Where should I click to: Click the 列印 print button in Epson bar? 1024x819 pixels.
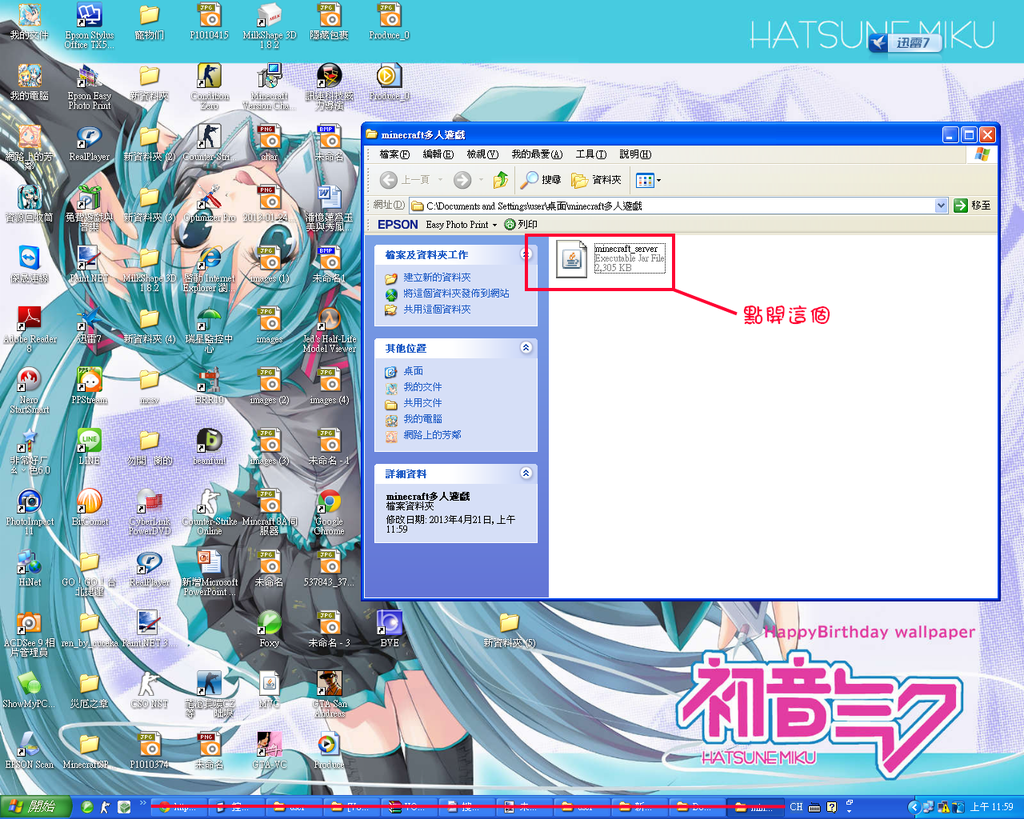(x=520, y=224)
